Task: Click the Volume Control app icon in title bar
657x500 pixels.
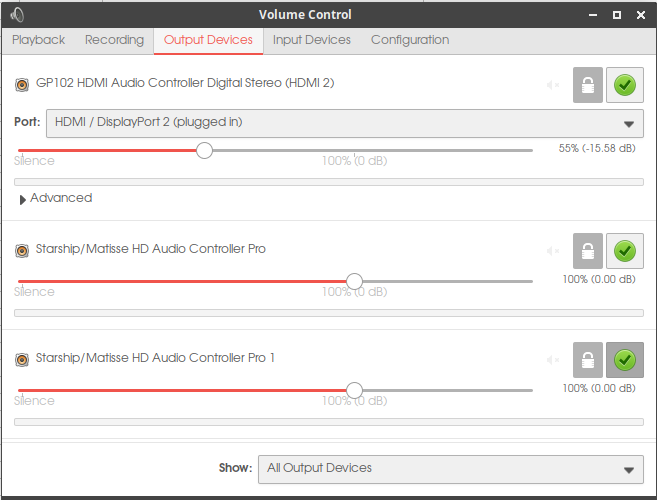Action: [17, 15]
